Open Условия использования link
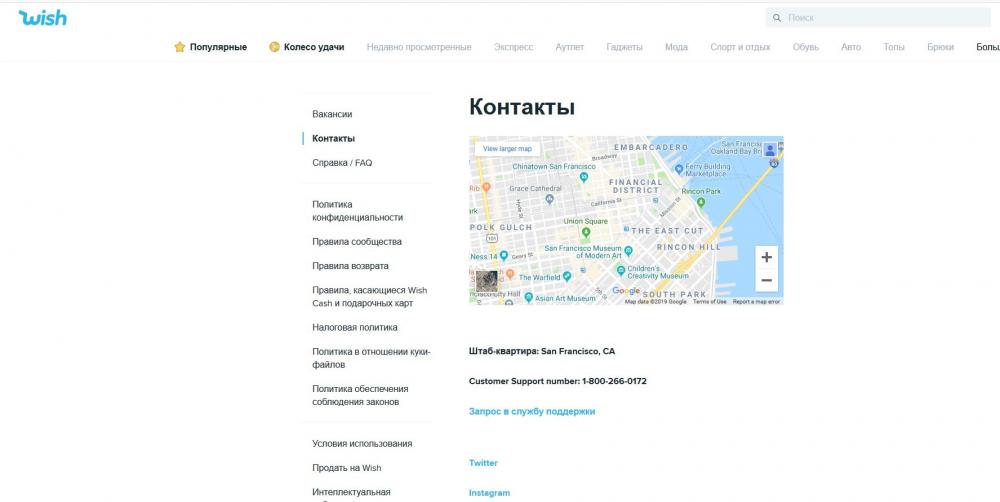Image resolution: width=1000 pixels, height=502 pixels. (x=362, y=443)
